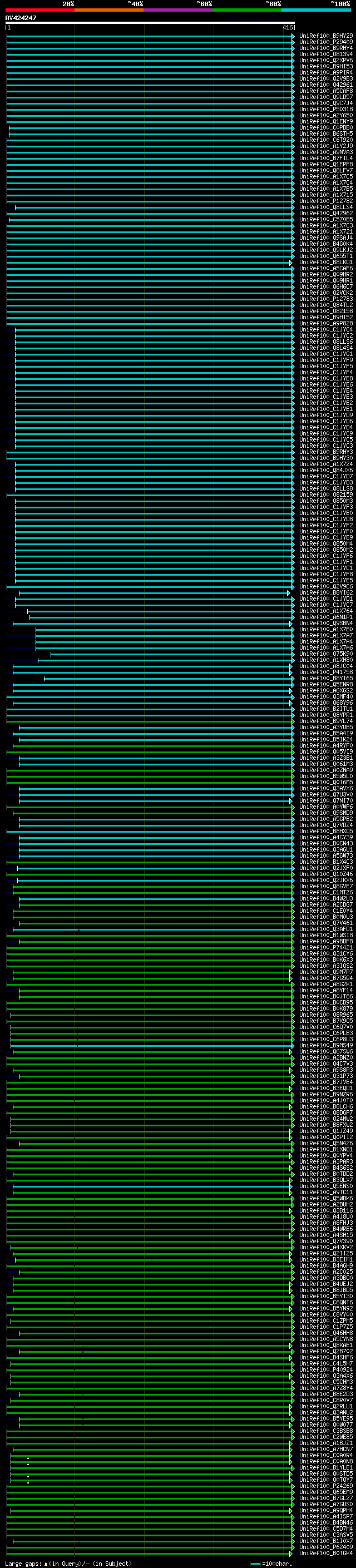Select the UniRef100_Q9C7J4 label
Screen dimensions: 356x1568
point(326,103)
